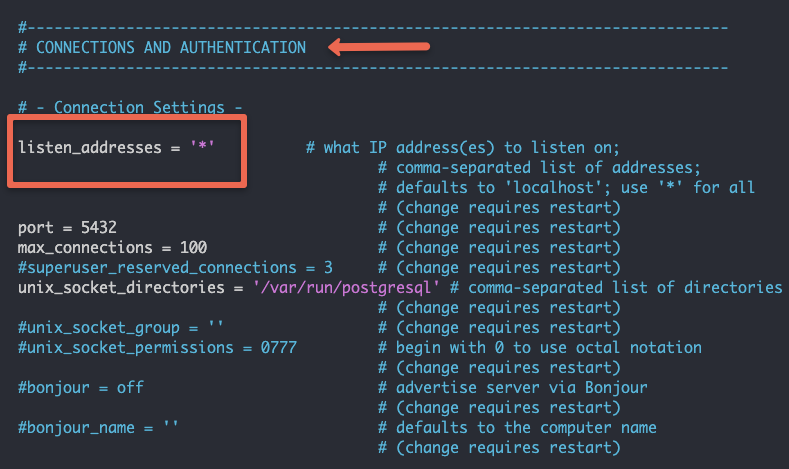The image size is (789, 469).
Task: Click the Connection Settings comment line
Action: coord(130,107)
